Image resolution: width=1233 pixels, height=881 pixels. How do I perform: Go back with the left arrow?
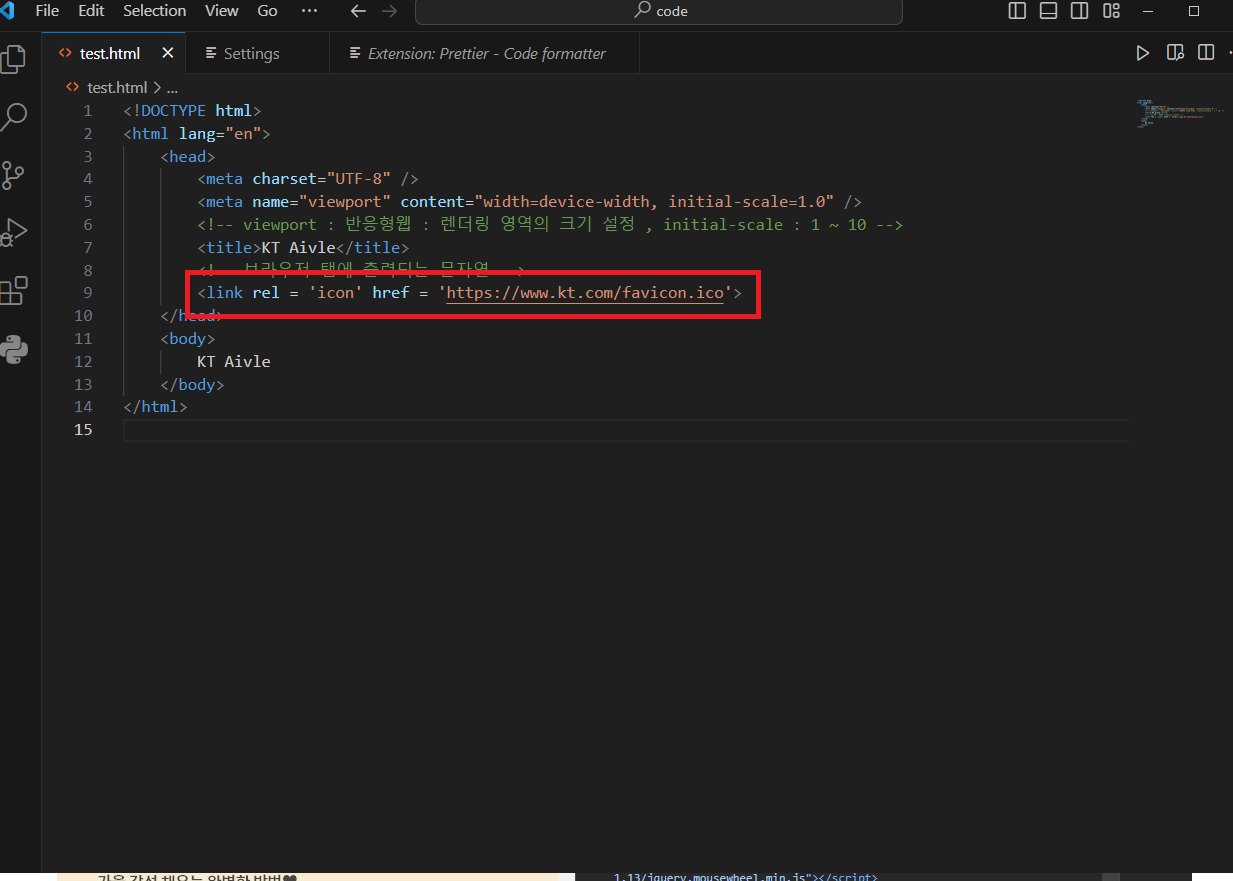tap(358, 11)
